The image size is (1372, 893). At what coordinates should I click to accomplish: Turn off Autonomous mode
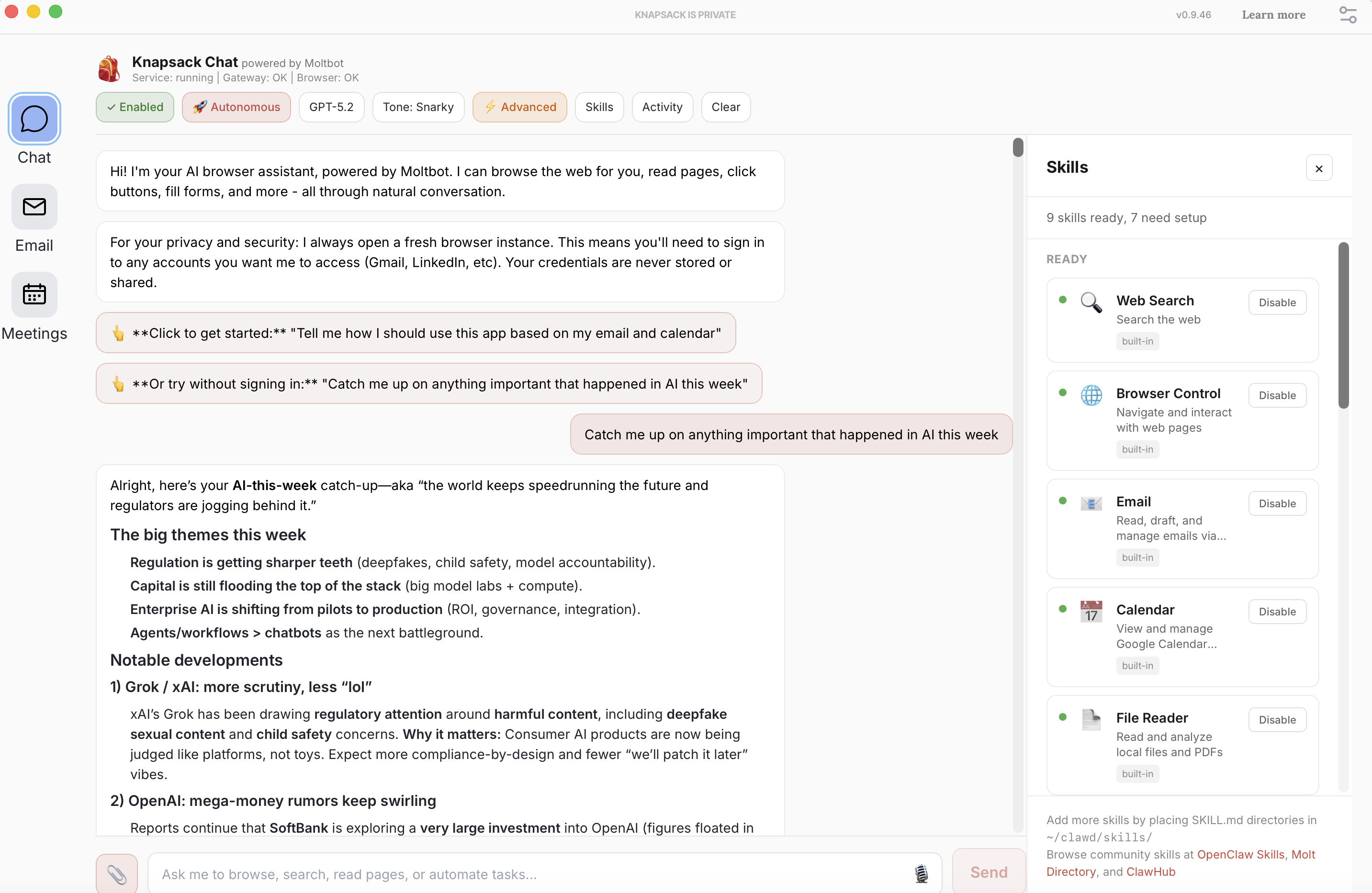(236, 107)
